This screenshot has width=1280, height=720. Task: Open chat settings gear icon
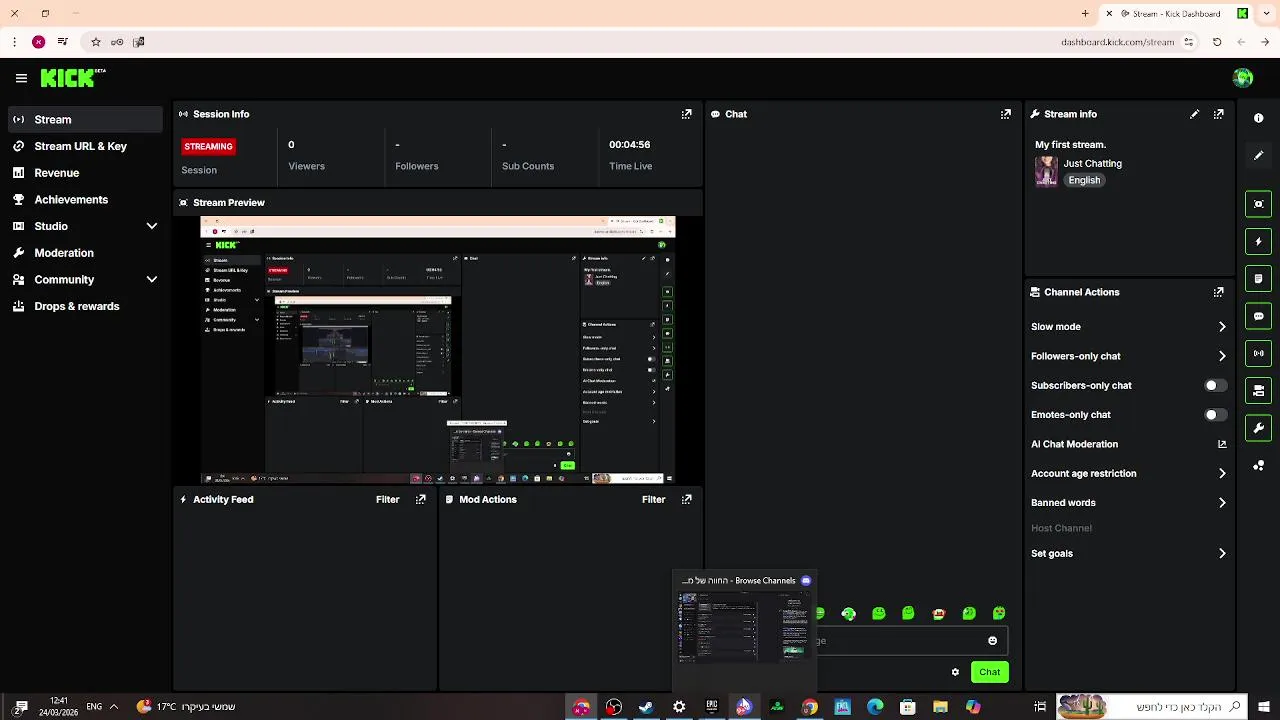coord(955,672)
